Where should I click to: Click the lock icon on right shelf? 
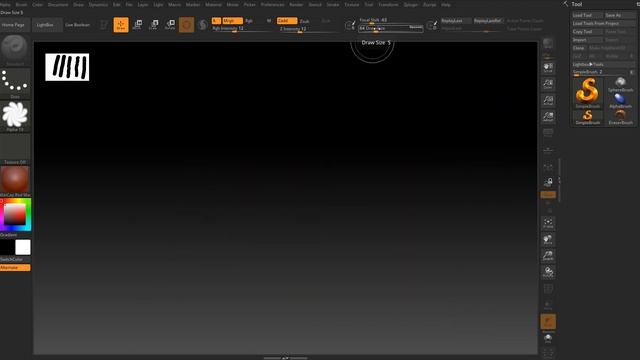[x=548, y=182]
